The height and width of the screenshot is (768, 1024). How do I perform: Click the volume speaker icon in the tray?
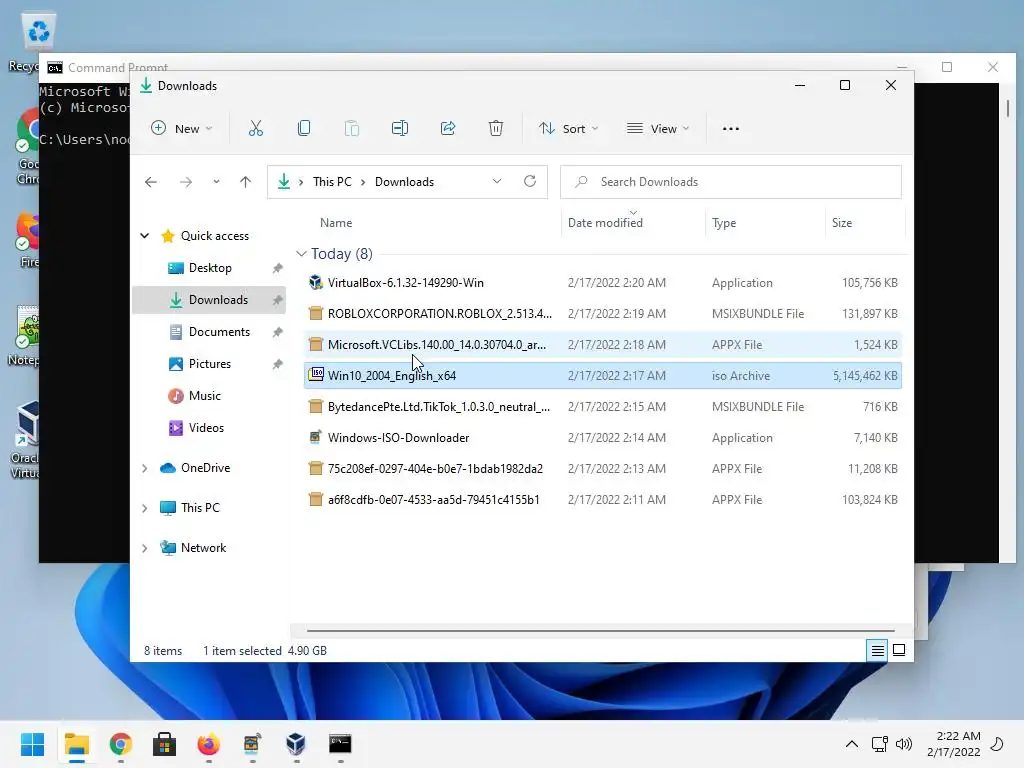point(904,744)
